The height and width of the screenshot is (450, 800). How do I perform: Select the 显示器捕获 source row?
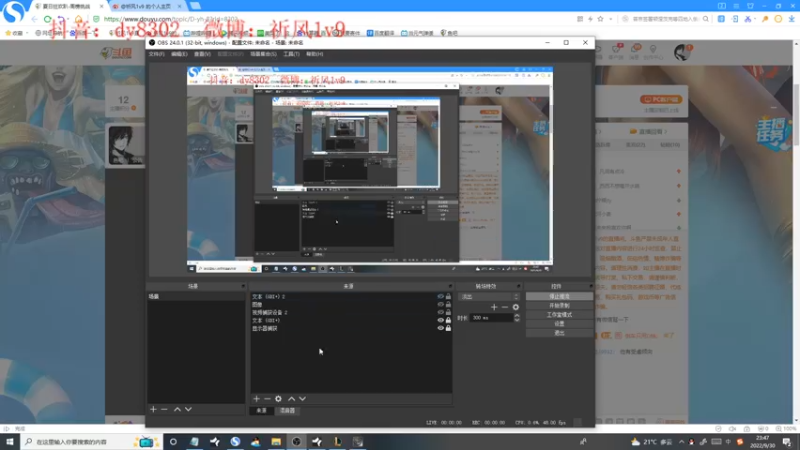point(351,329)
